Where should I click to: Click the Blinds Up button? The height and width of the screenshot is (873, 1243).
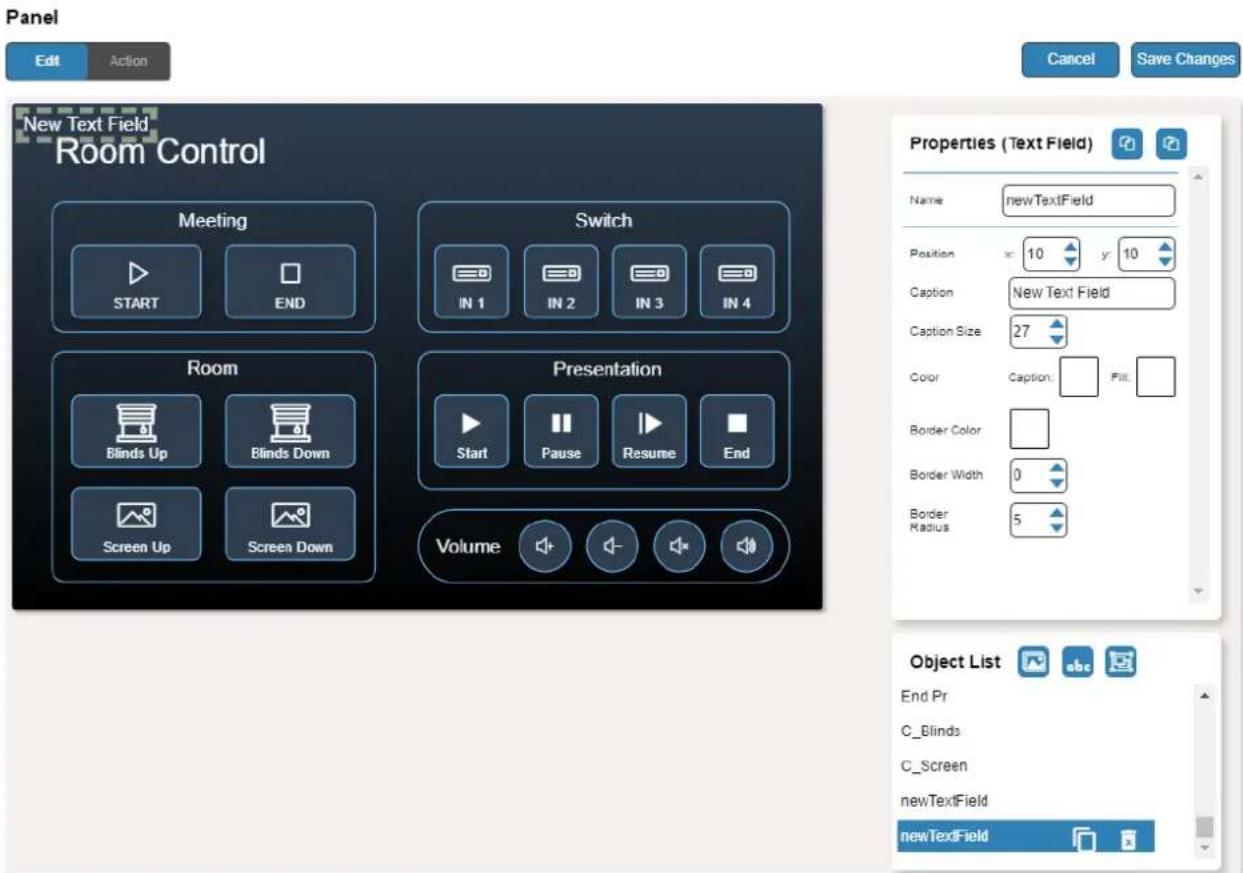pyautogui.click(x=136, y=431)
